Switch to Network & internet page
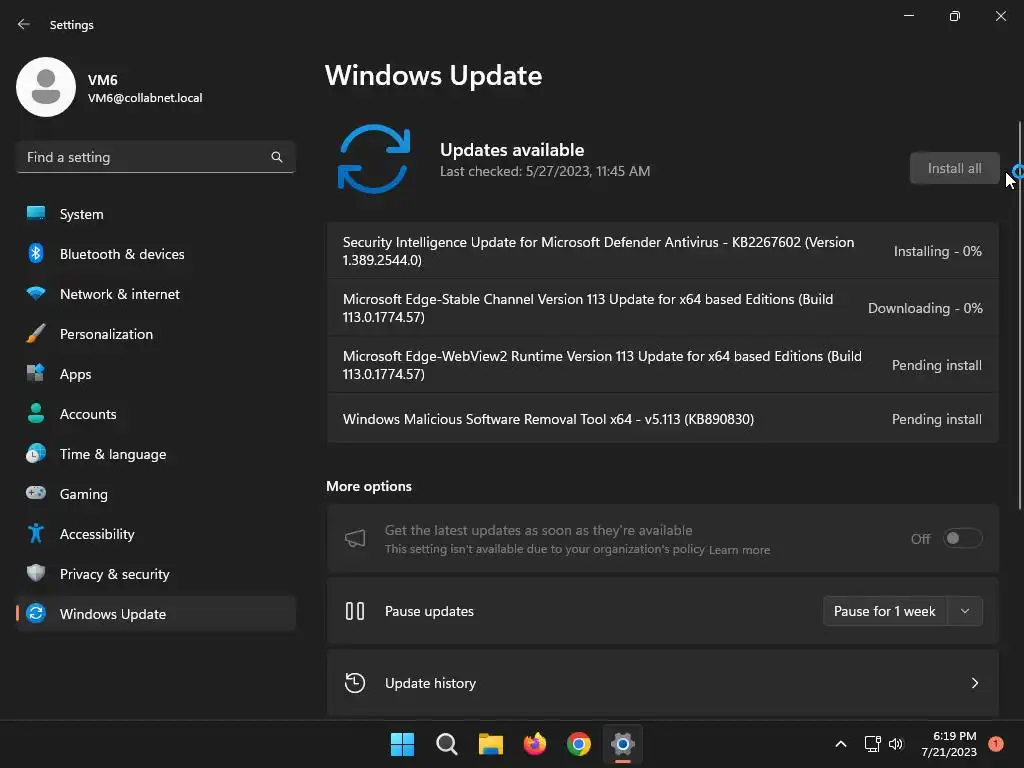The image size is (1024, 768). tap(155, 293)
